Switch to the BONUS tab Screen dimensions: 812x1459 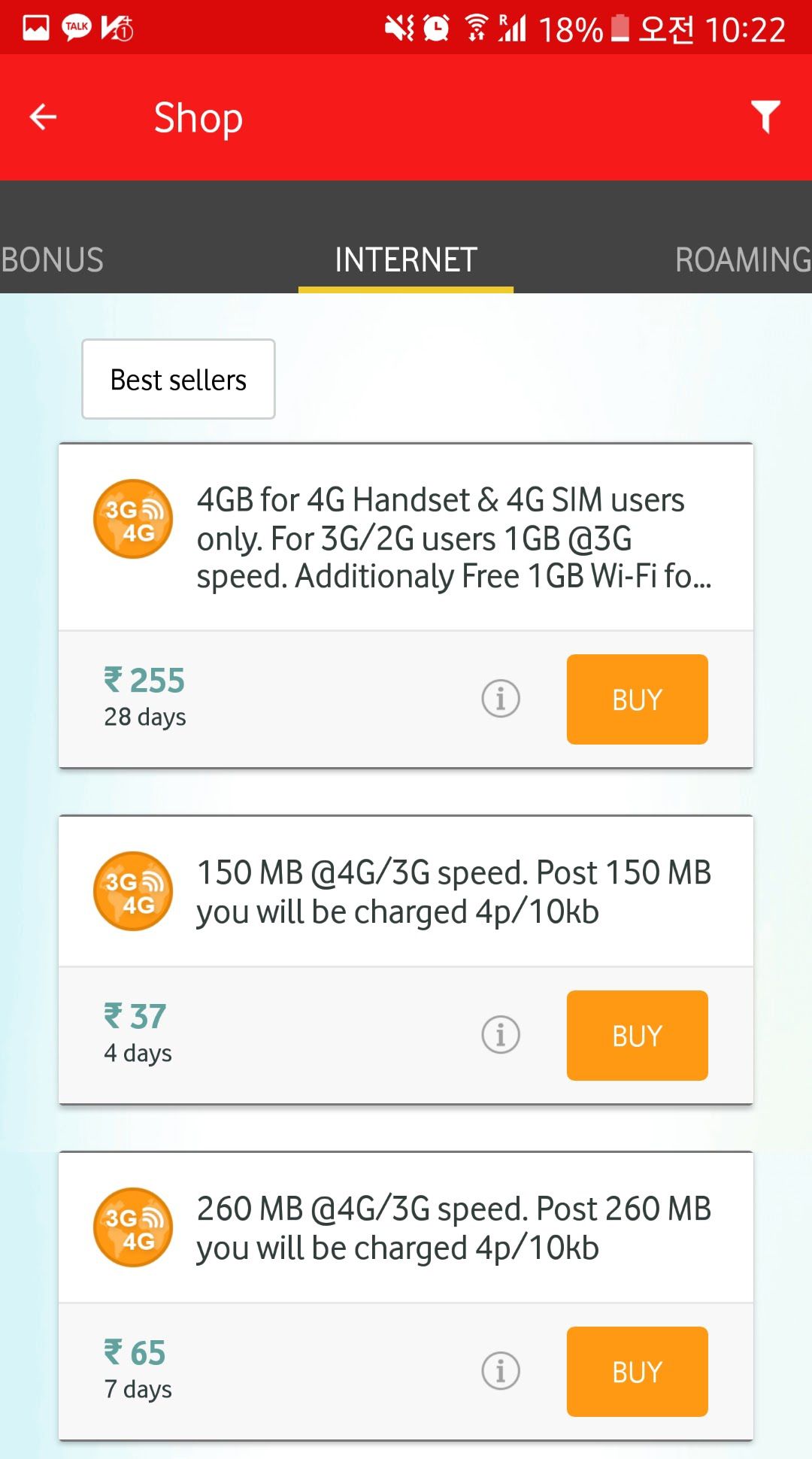click(53, 259)
